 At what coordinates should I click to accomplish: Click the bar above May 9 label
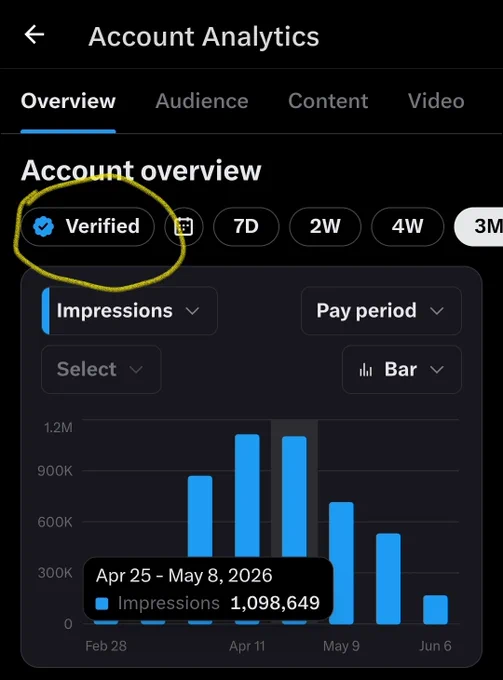pyautogui.click(x=341, y=563)
